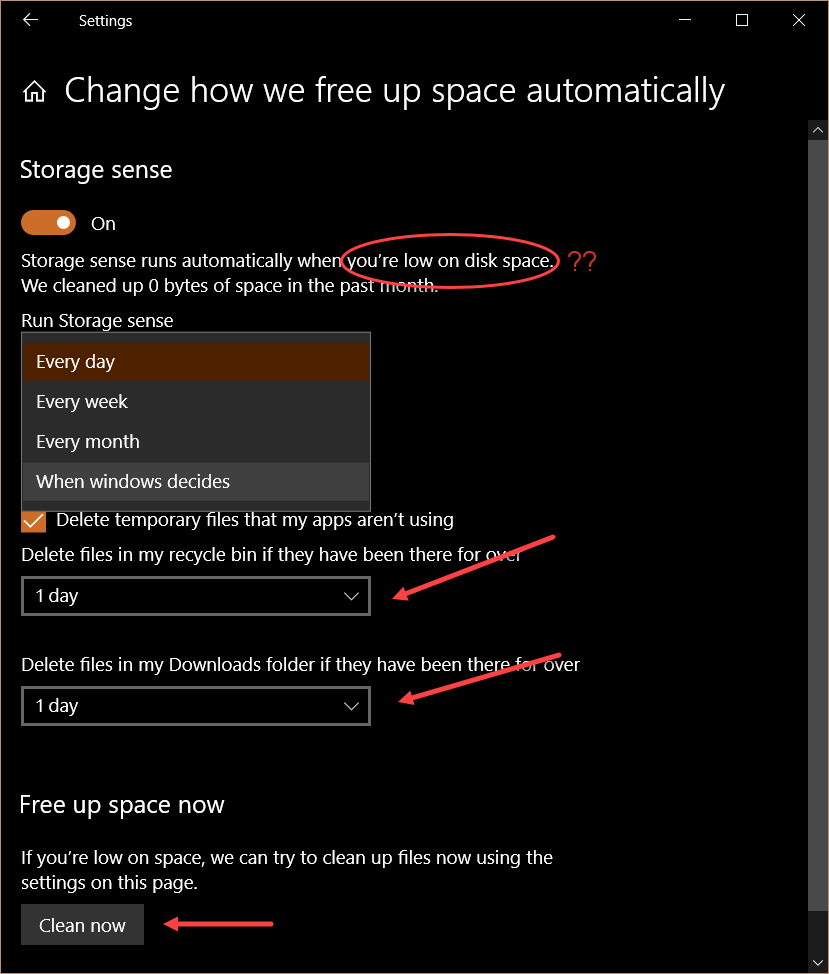Select When windows decides option

(x=196, y=481)
